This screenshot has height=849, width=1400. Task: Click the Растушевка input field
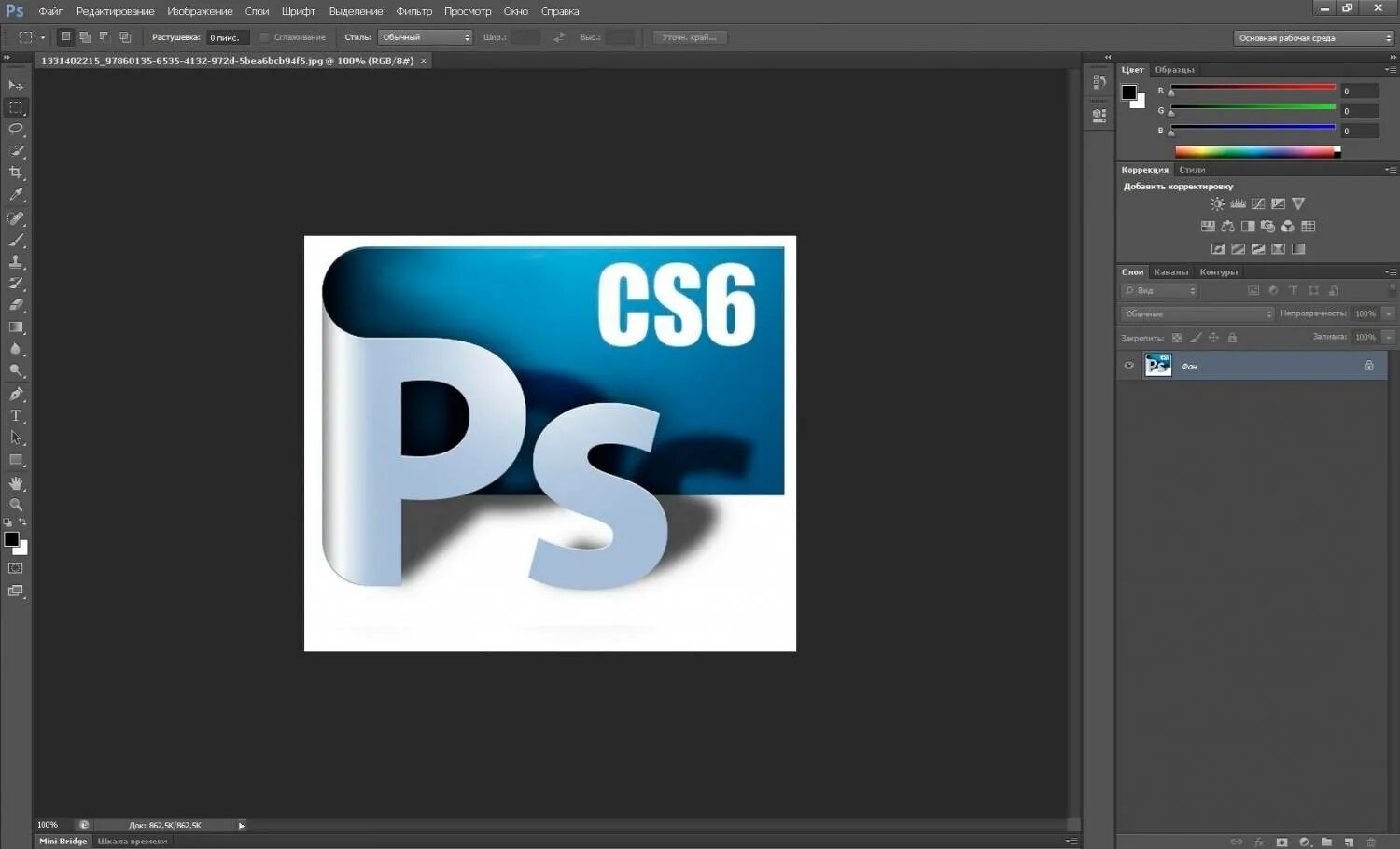(x=228, y=37)
